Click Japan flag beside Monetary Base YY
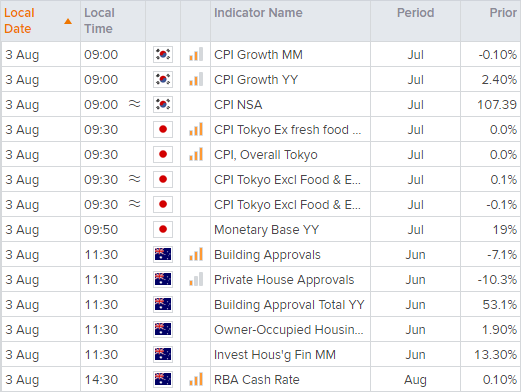Image resolution: width=521 pixels, height=392 pixels. point(163,229)
